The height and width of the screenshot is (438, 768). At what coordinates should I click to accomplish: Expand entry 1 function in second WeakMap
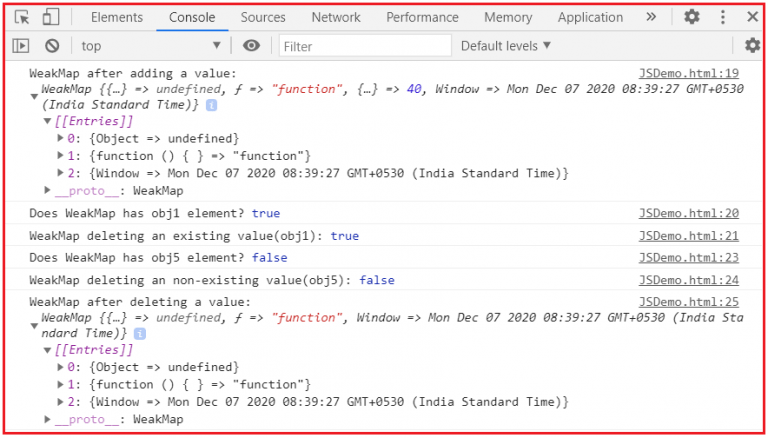click(x=62, y=385)
